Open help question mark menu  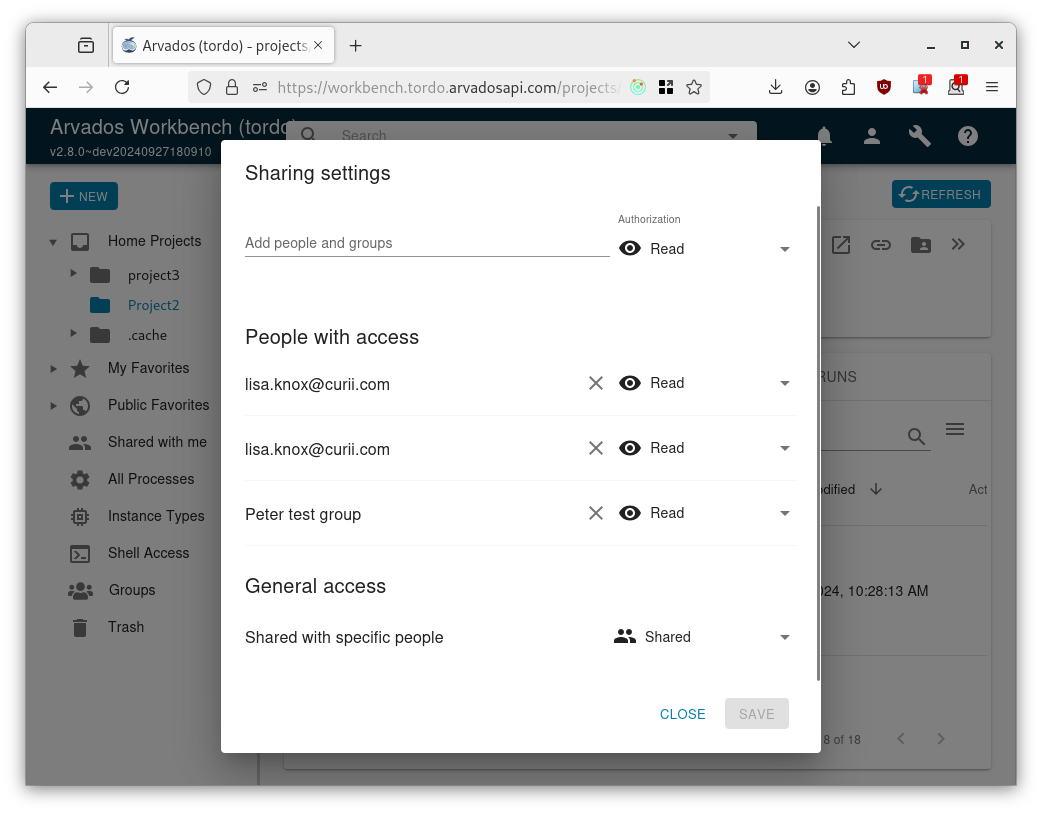[968, 136]
